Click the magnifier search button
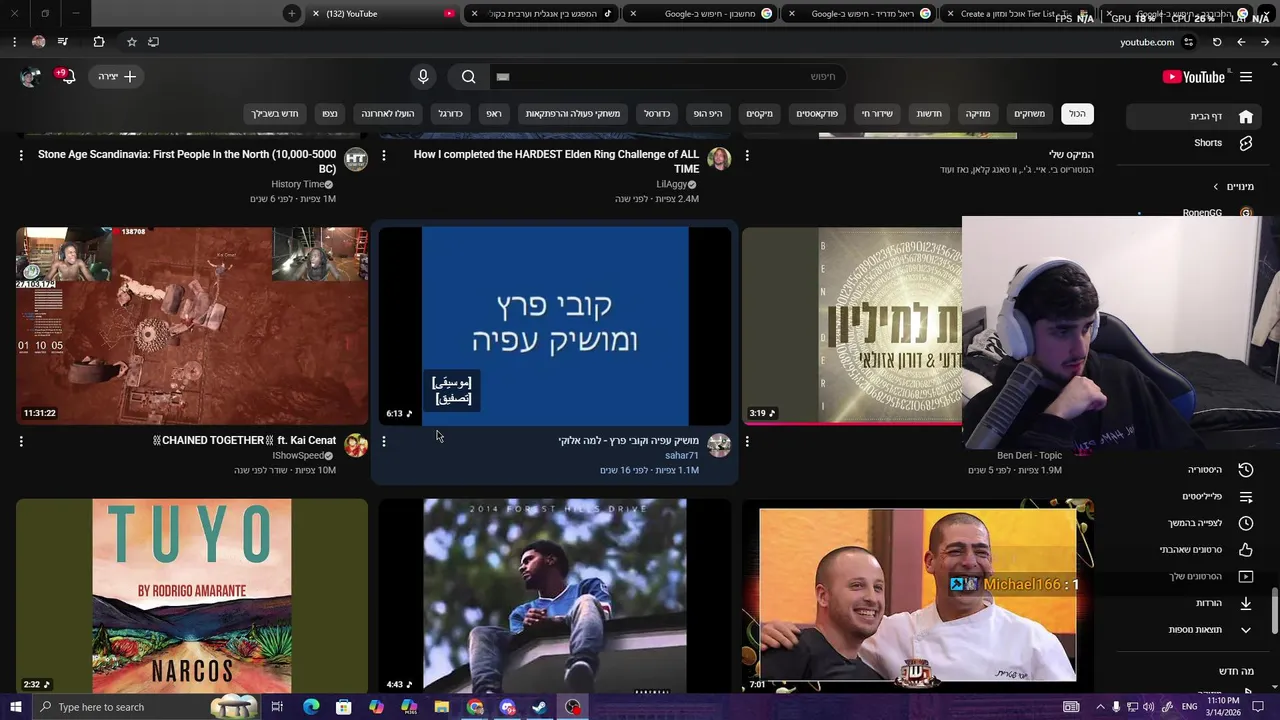 pyautogui.click(x=468, y=77)
